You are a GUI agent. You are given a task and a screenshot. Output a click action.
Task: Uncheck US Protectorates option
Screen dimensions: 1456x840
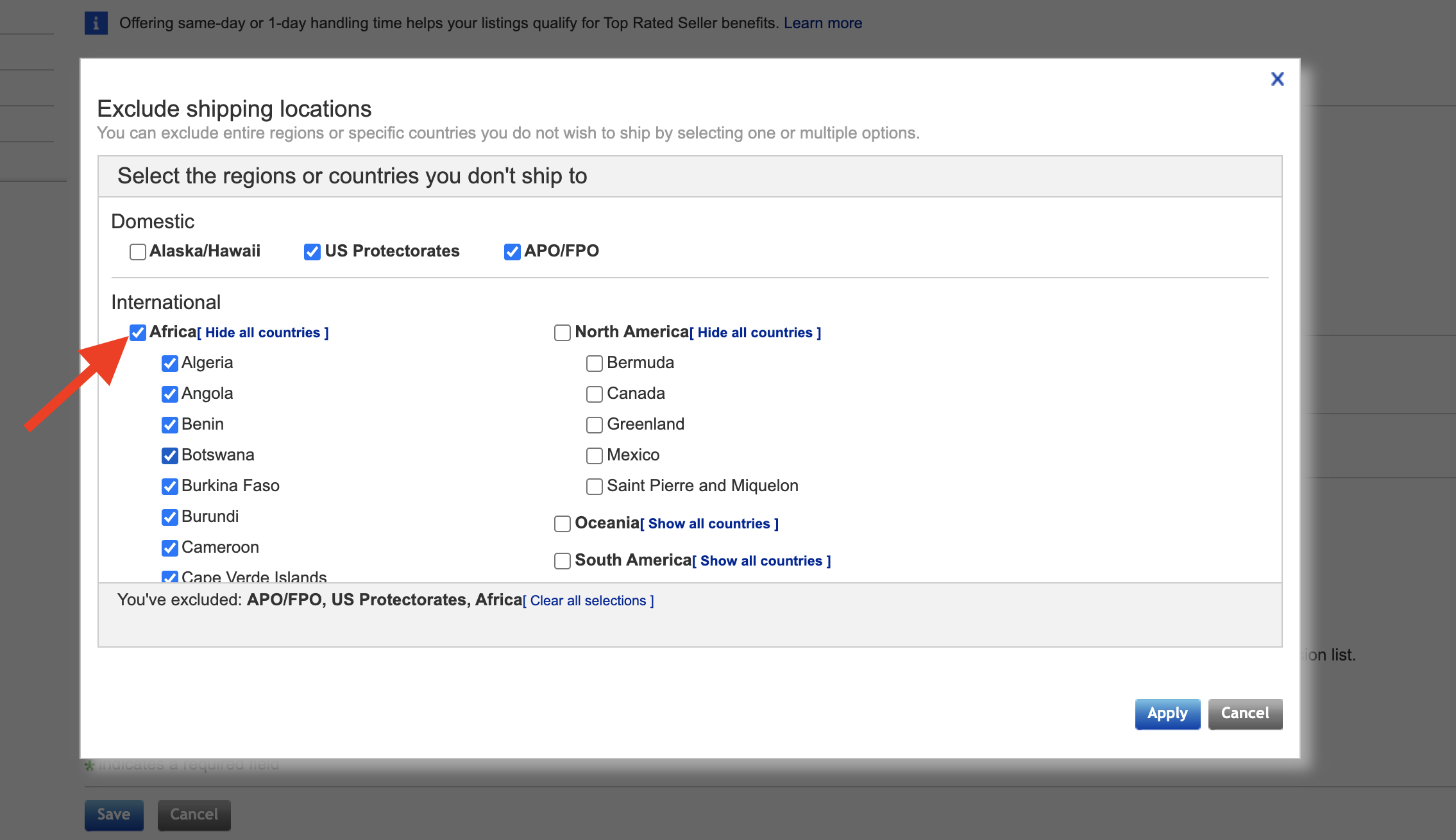pyautogui.click(x=312, y=251)
